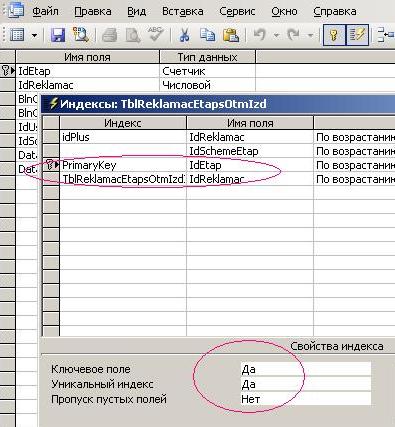Toggle the Primary Key toolbar button

click(x=334, y=35)
